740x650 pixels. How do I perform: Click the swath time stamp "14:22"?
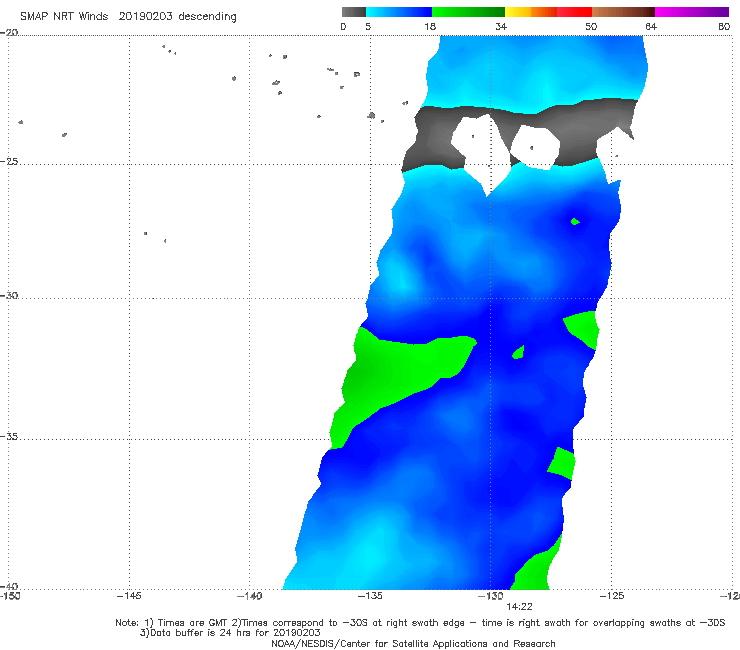pos(520,607)
